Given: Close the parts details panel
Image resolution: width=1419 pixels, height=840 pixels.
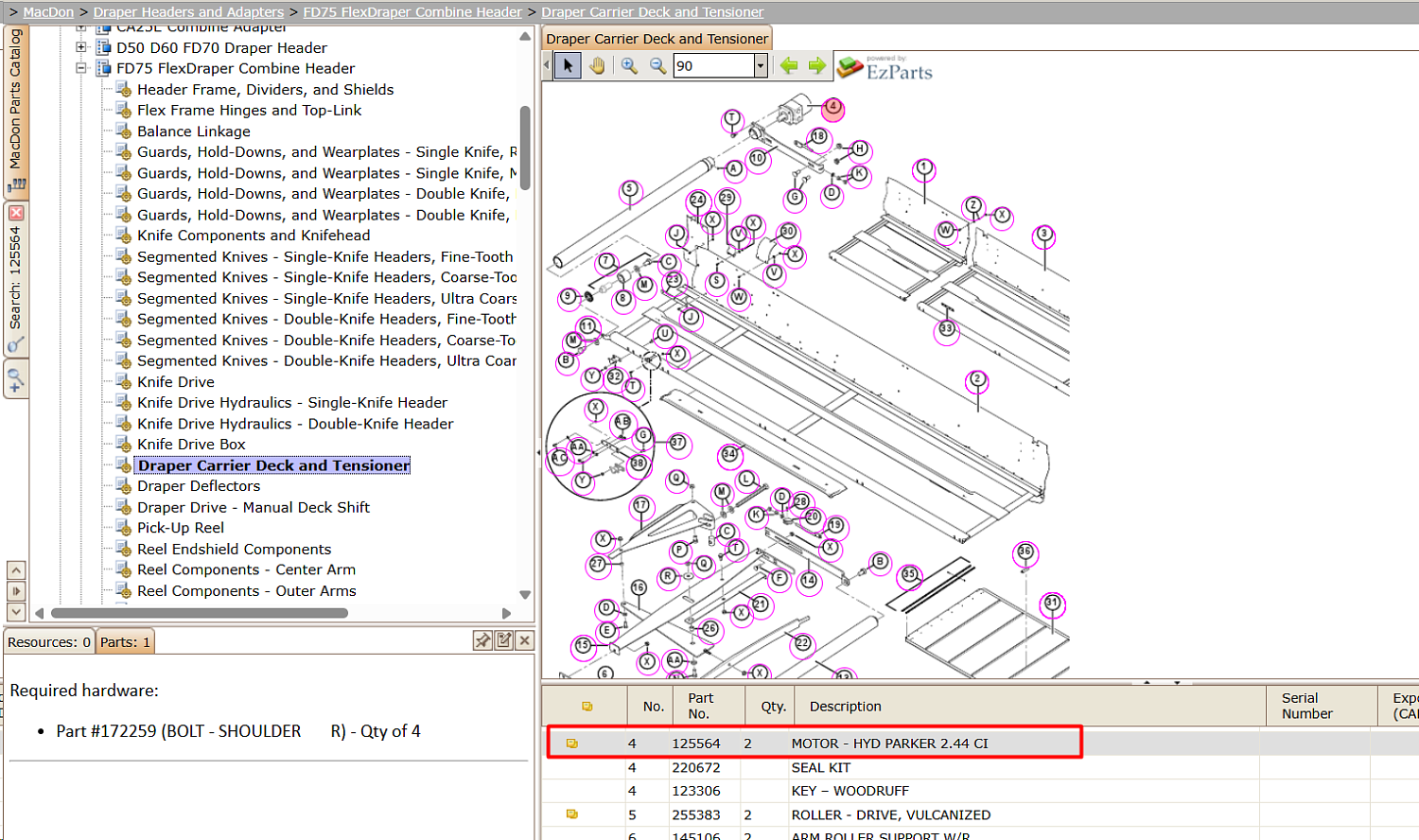Looking at the screenshot, I should click(x=525, y=640).
